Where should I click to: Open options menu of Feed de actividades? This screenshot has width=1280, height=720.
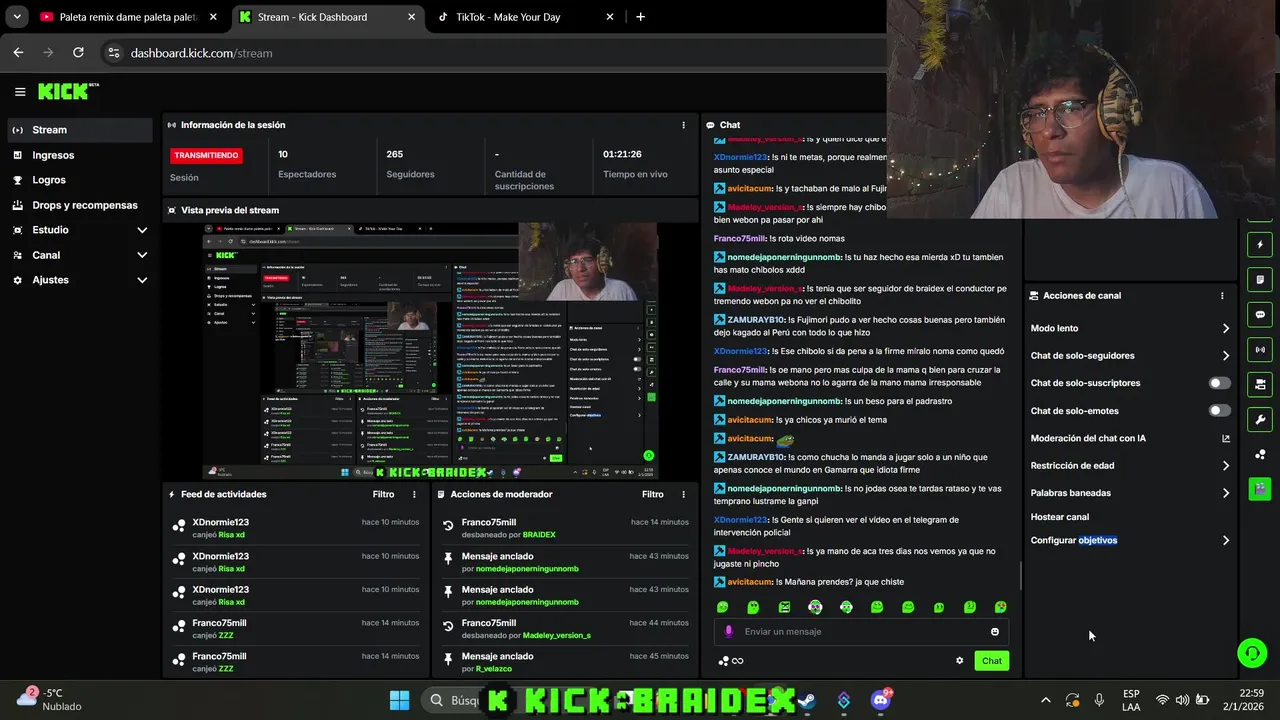click(x=414, y=494)
